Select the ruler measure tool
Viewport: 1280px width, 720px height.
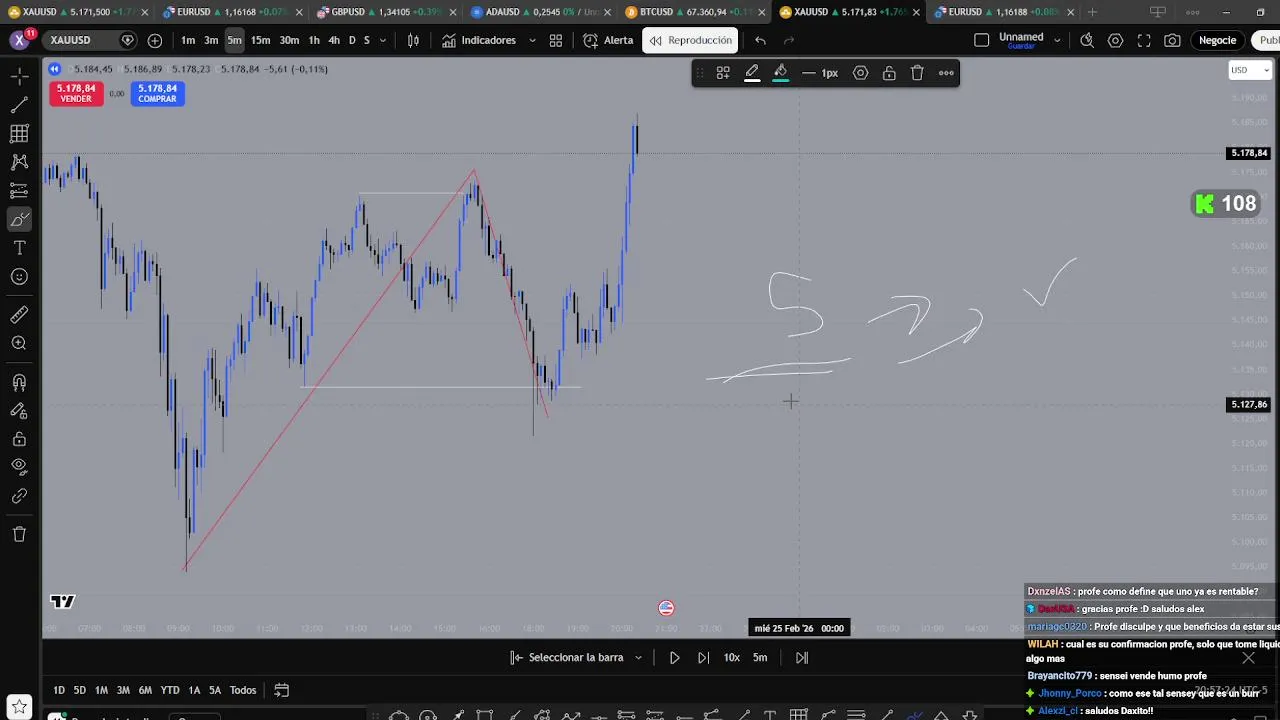(x=19, y=315)
